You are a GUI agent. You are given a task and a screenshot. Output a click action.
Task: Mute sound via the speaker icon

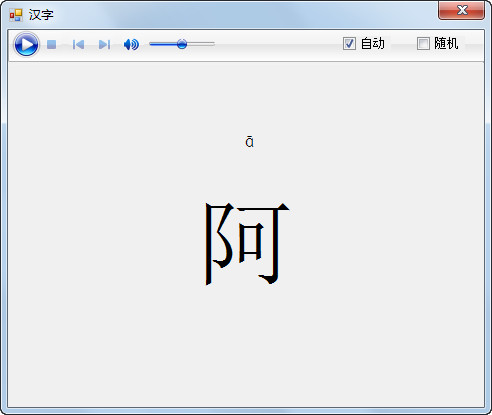(131, 44)
